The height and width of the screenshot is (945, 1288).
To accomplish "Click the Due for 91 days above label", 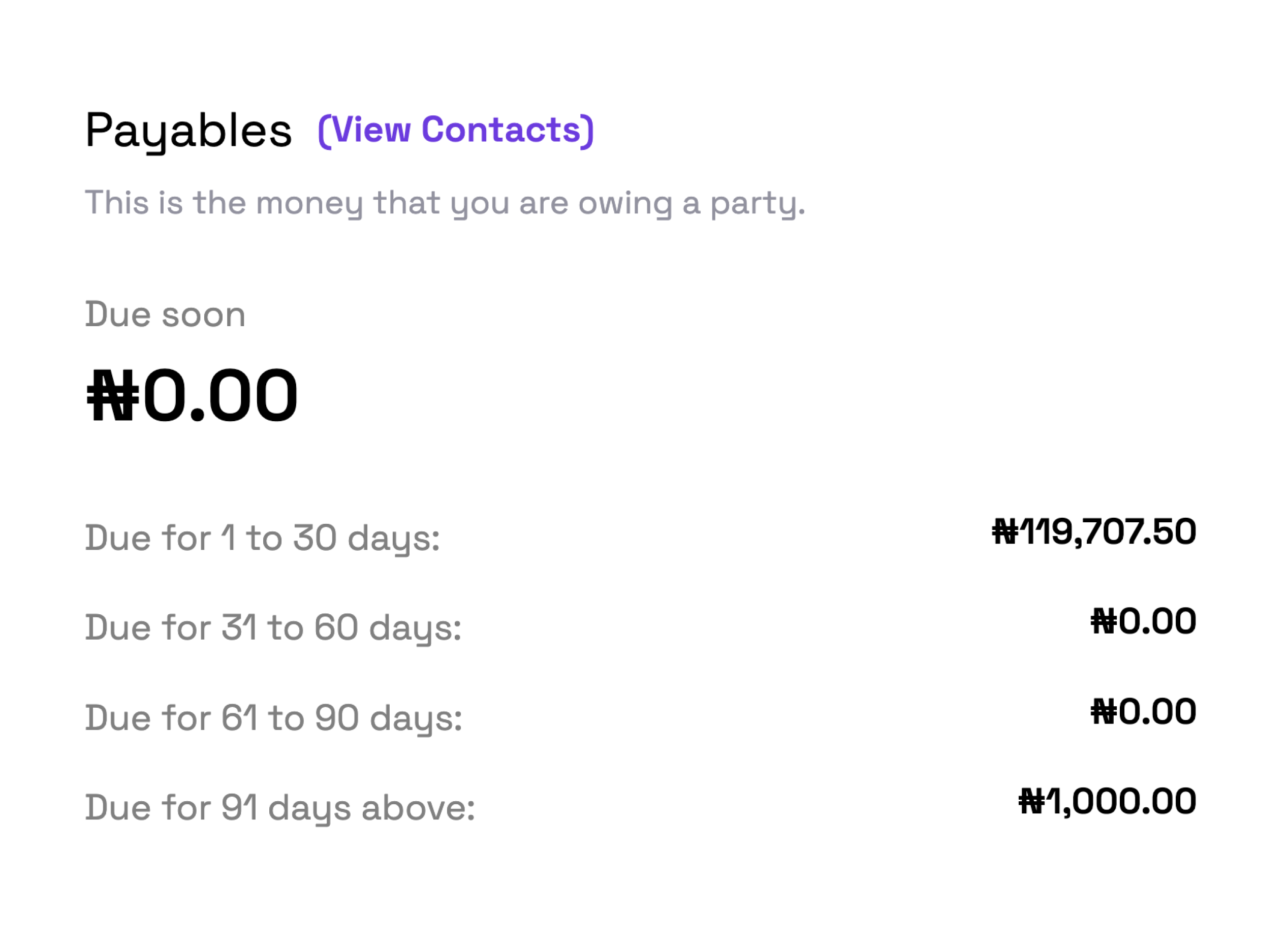I will coord(280,809).
